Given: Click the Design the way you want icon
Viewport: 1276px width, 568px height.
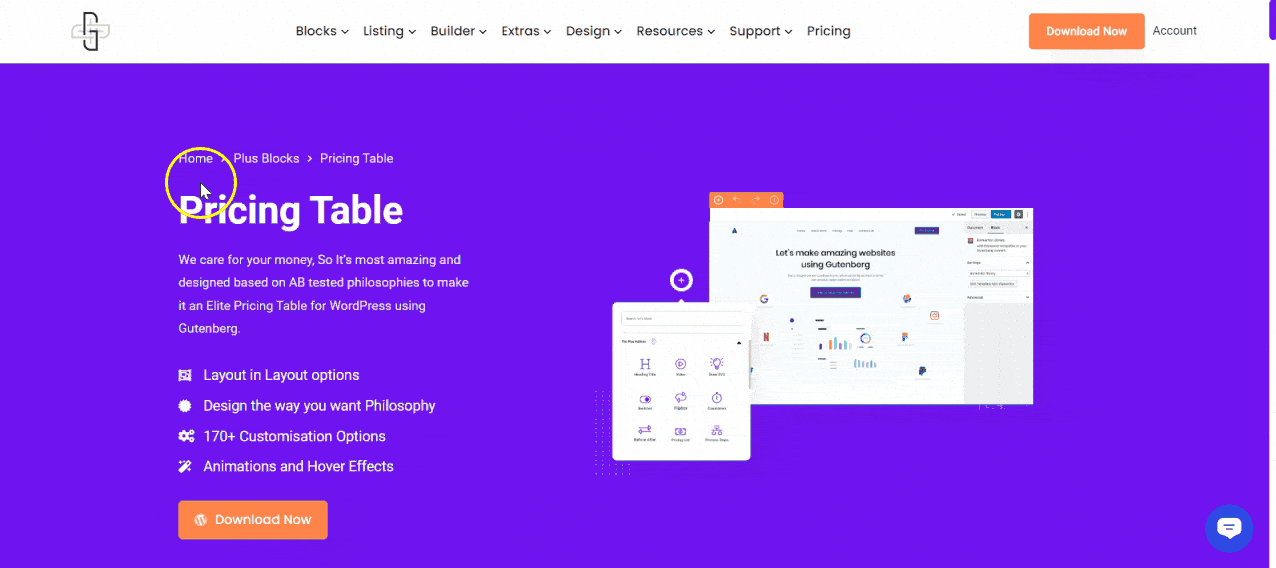Looking at the screenshot, I should (x=185, y=406).
